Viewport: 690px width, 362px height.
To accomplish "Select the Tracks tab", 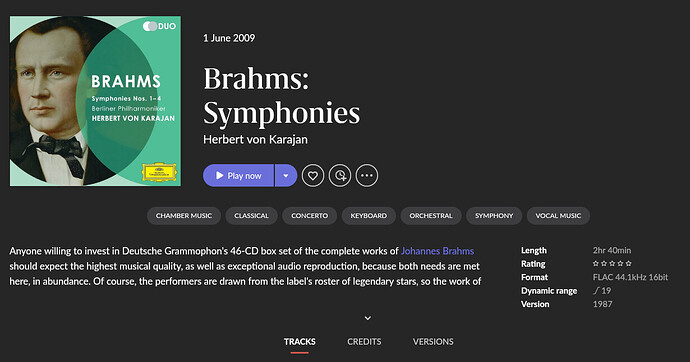I will point(300,341).
